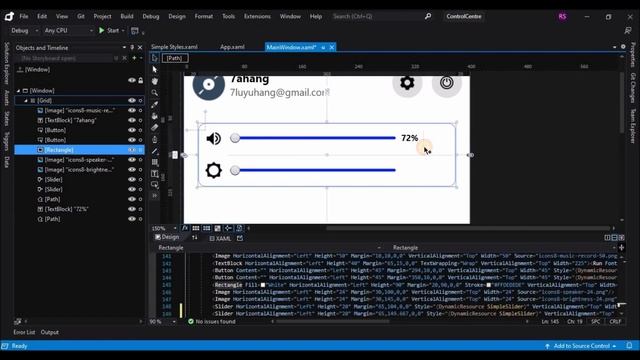
Task: Open the File menu
Action: pos(24,16)
